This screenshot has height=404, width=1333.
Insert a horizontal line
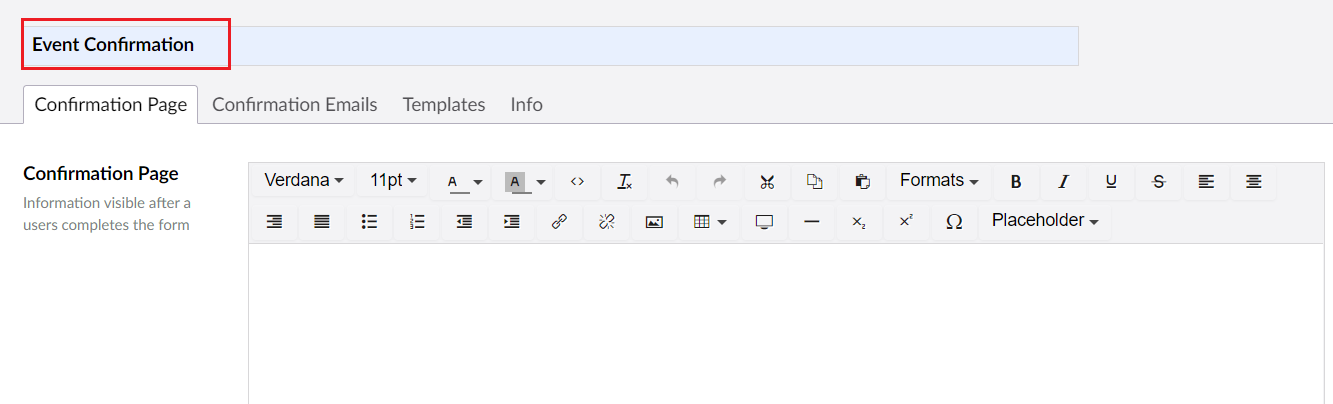(x=812, y=222)
